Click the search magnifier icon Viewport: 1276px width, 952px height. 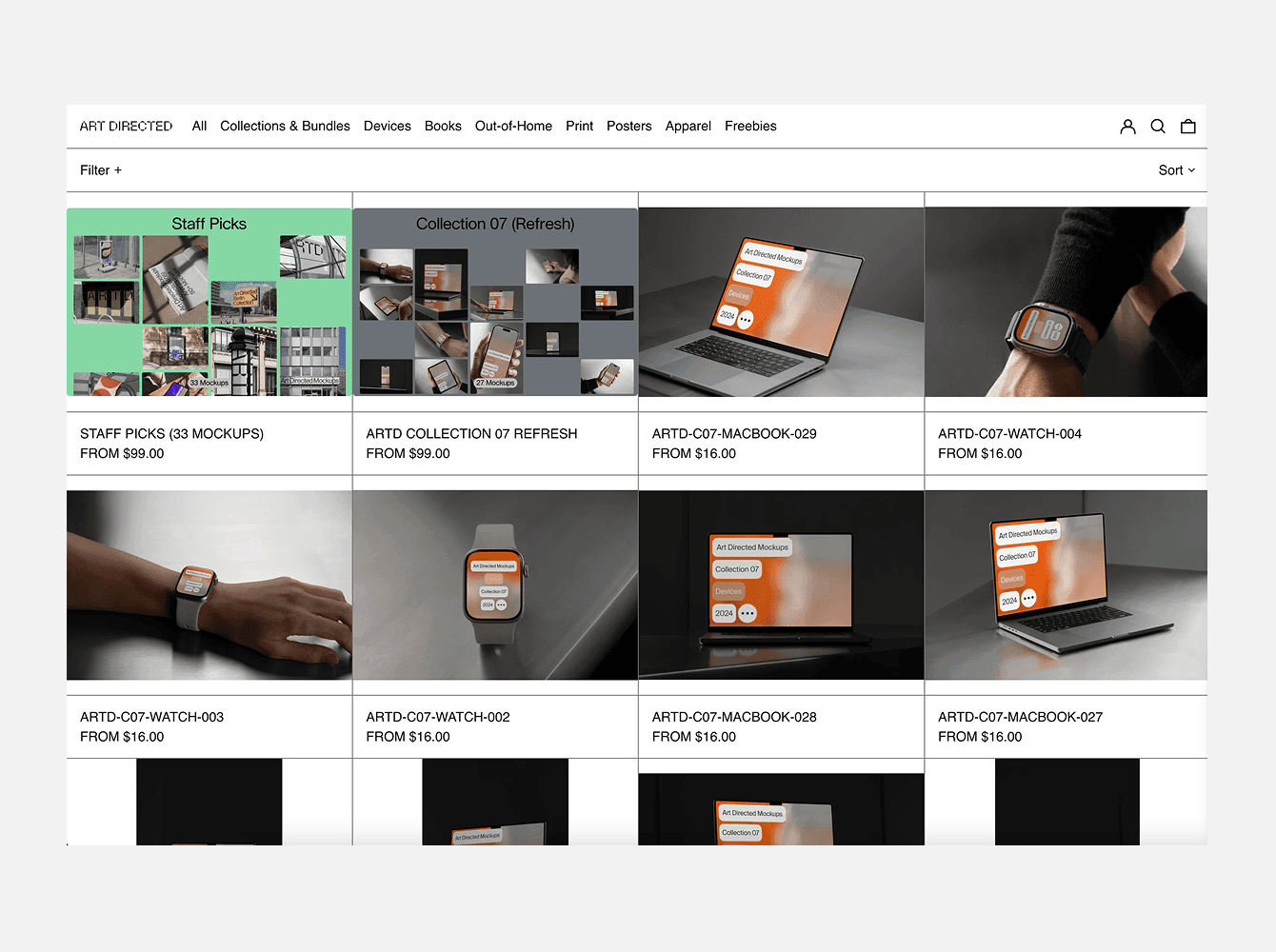click(x=1158, y=126)
